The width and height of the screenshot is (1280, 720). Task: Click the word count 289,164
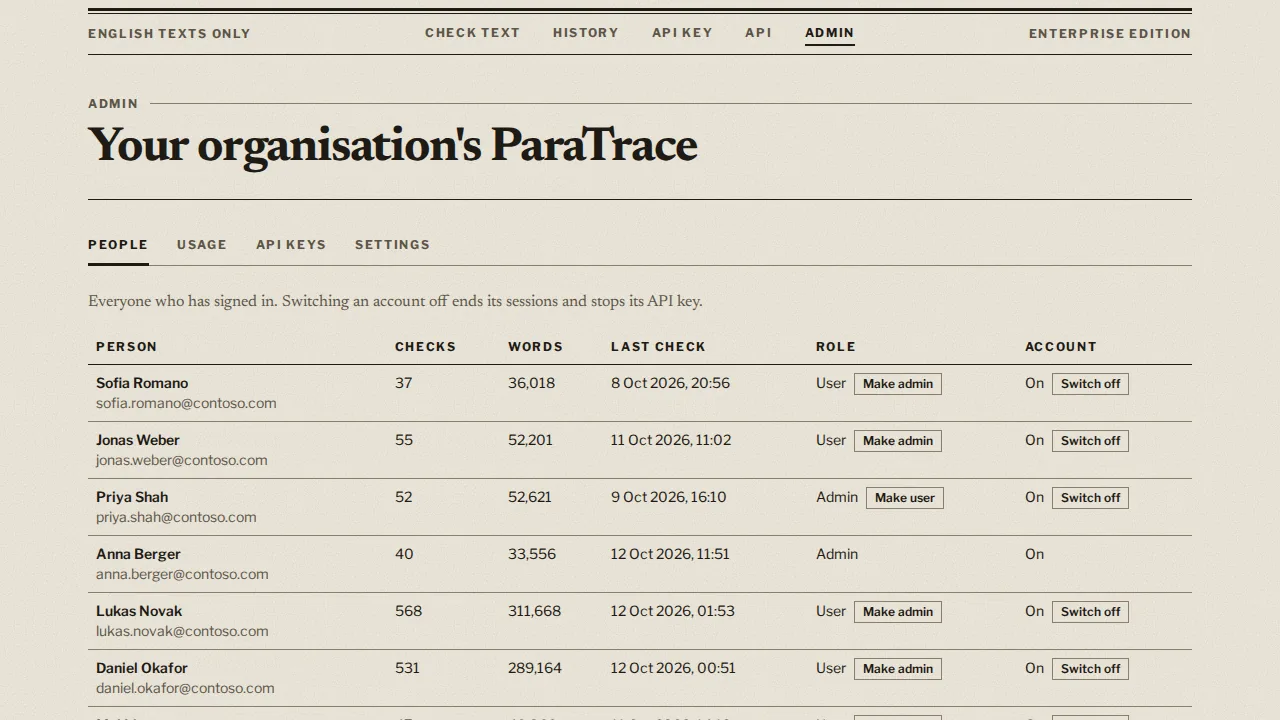point(535,668)
